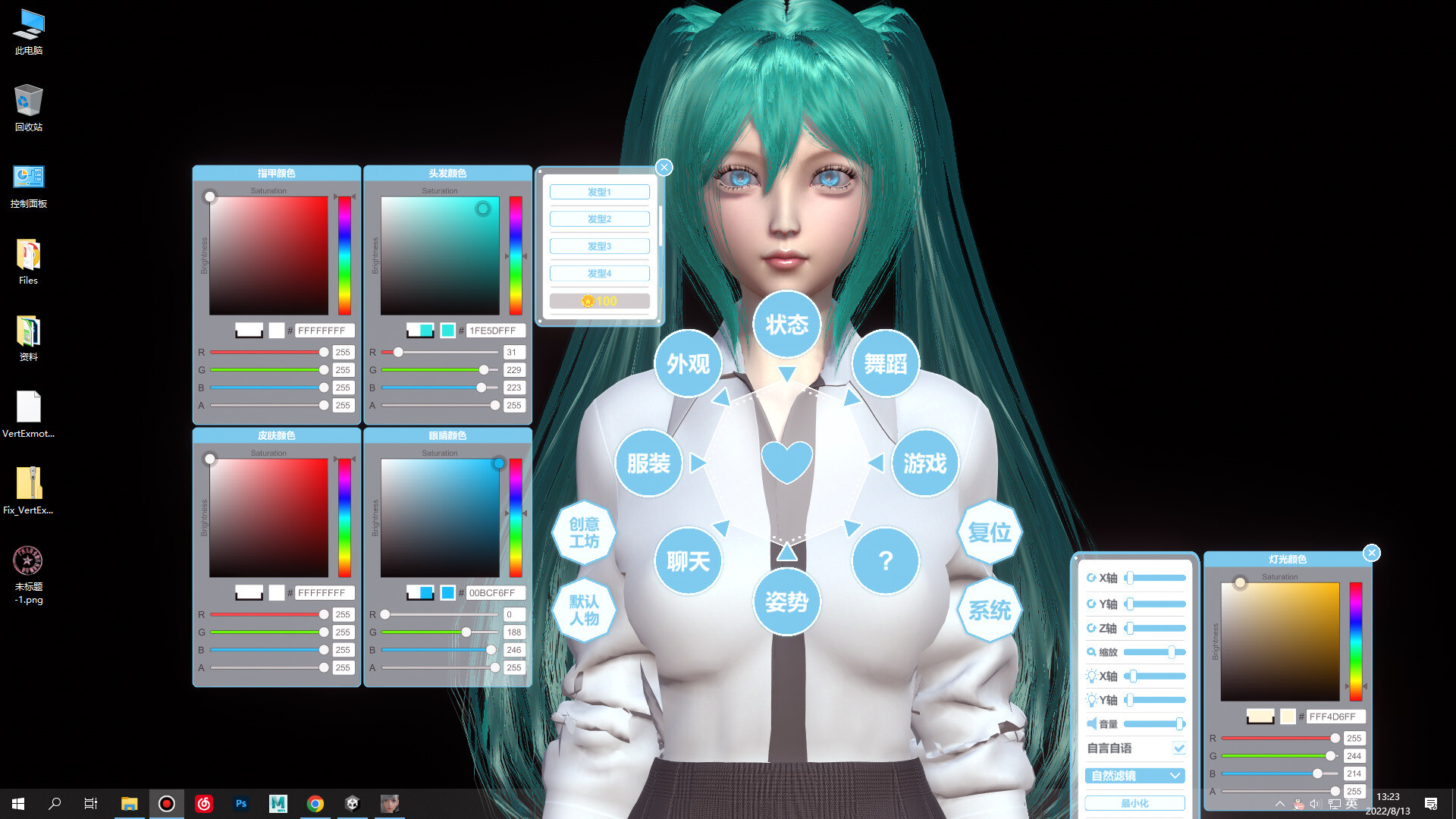The width and height of the screenshot is (1456, 819).
Task: Uncheck the 自言自语 self-talk checkbox
Action: pyautogui.click(x=1178, y=748)
